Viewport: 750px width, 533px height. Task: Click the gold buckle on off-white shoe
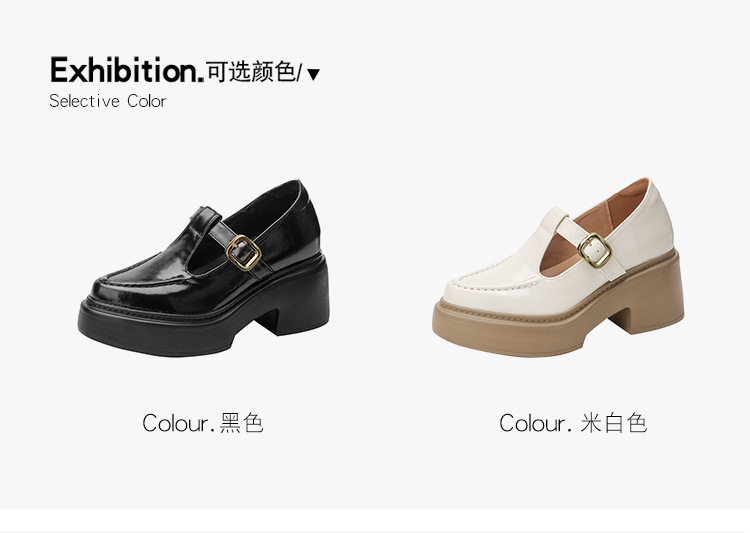tap(595, 250)
